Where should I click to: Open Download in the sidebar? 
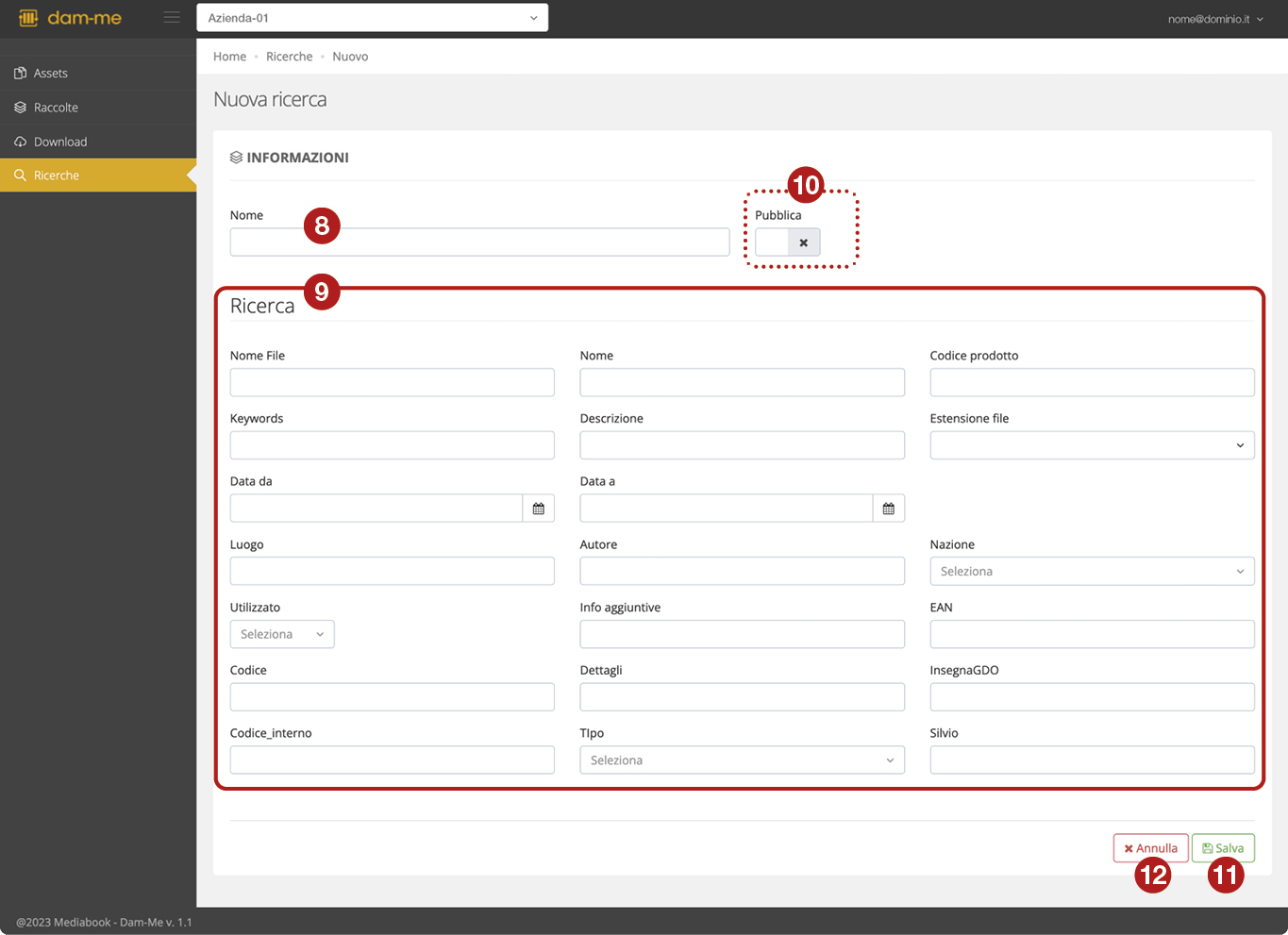click(98, 142)
